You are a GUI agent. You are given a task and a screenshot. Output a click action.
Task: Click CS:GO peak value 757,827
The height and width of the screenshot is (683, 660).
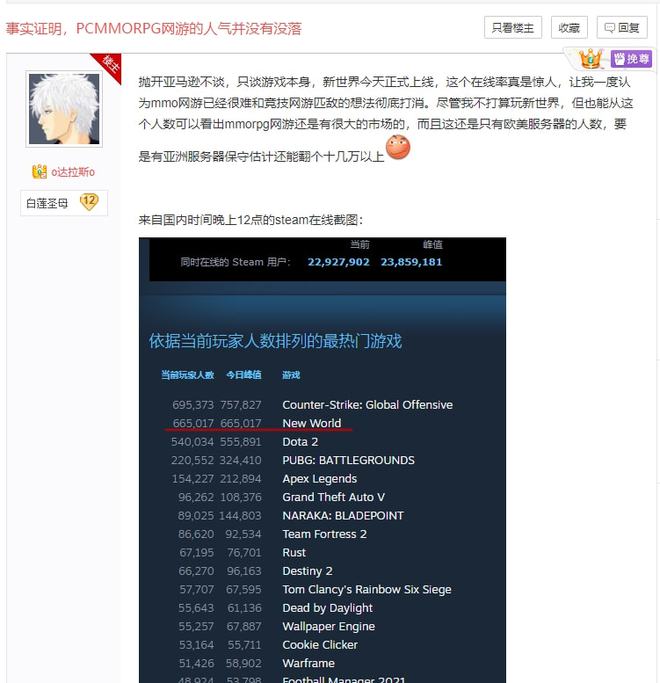click(x=241, y=405)
